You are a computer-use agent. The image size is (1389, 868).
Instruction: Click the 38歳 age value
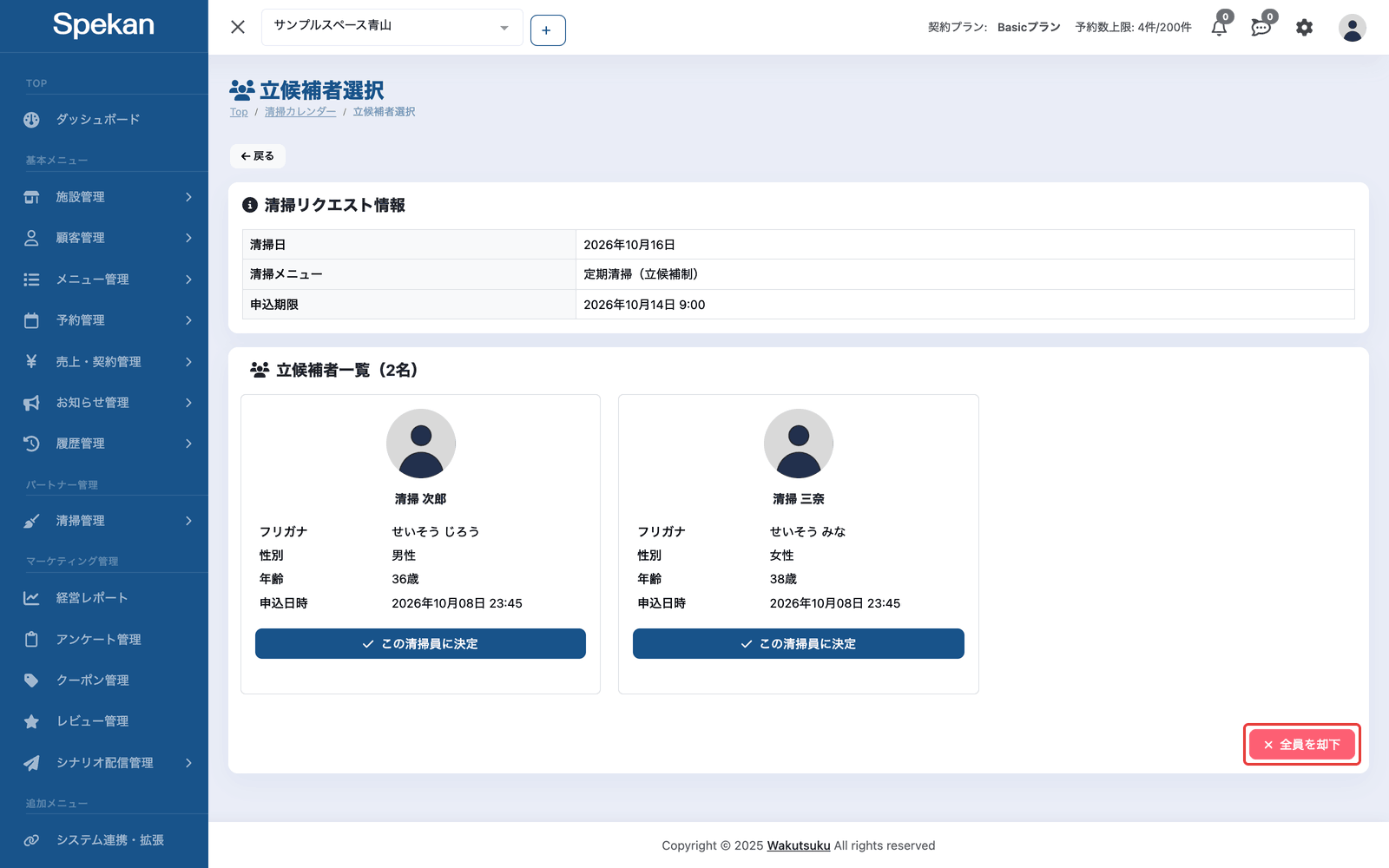pos(783,579)
